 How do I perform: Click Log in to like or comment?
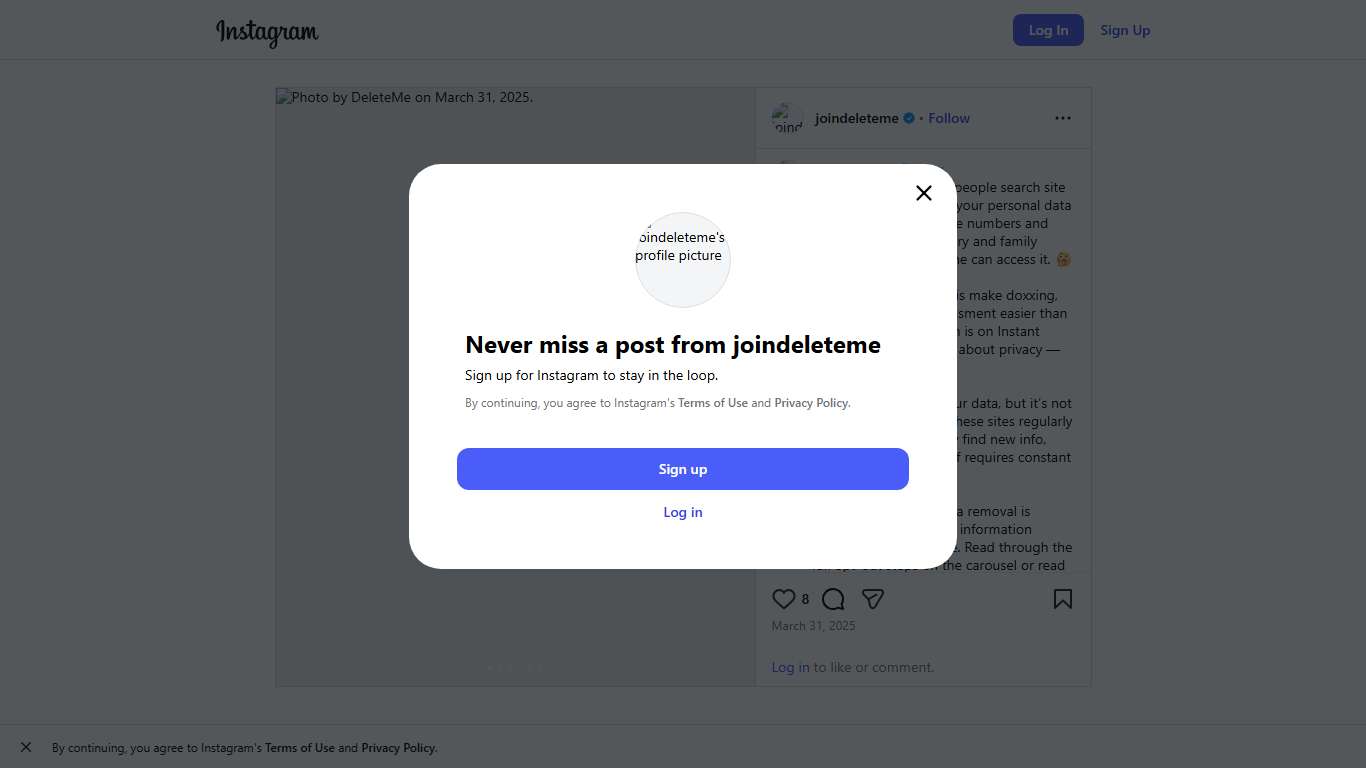[x=790, y=667]
